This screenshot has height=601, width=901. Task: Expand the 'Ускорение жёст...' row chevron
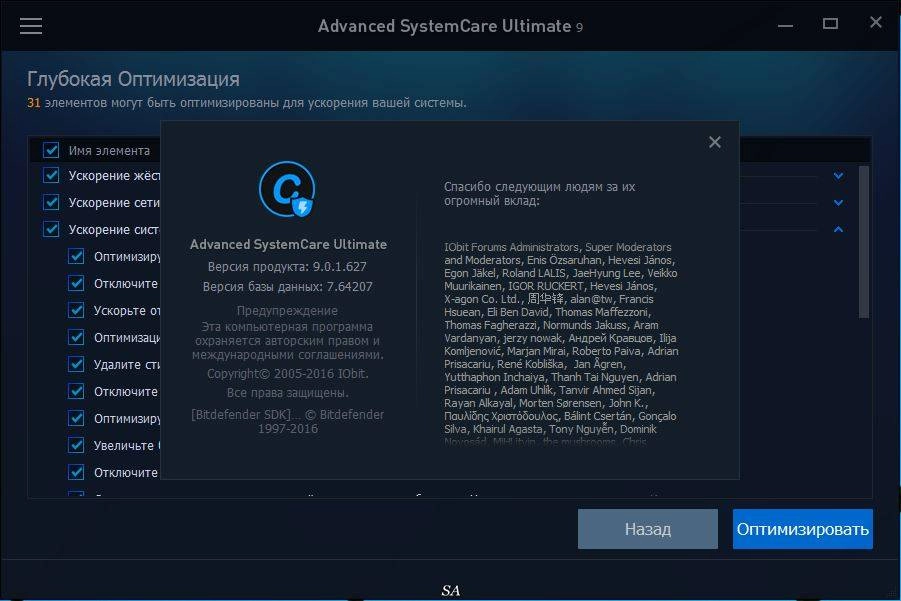point(838,176)
